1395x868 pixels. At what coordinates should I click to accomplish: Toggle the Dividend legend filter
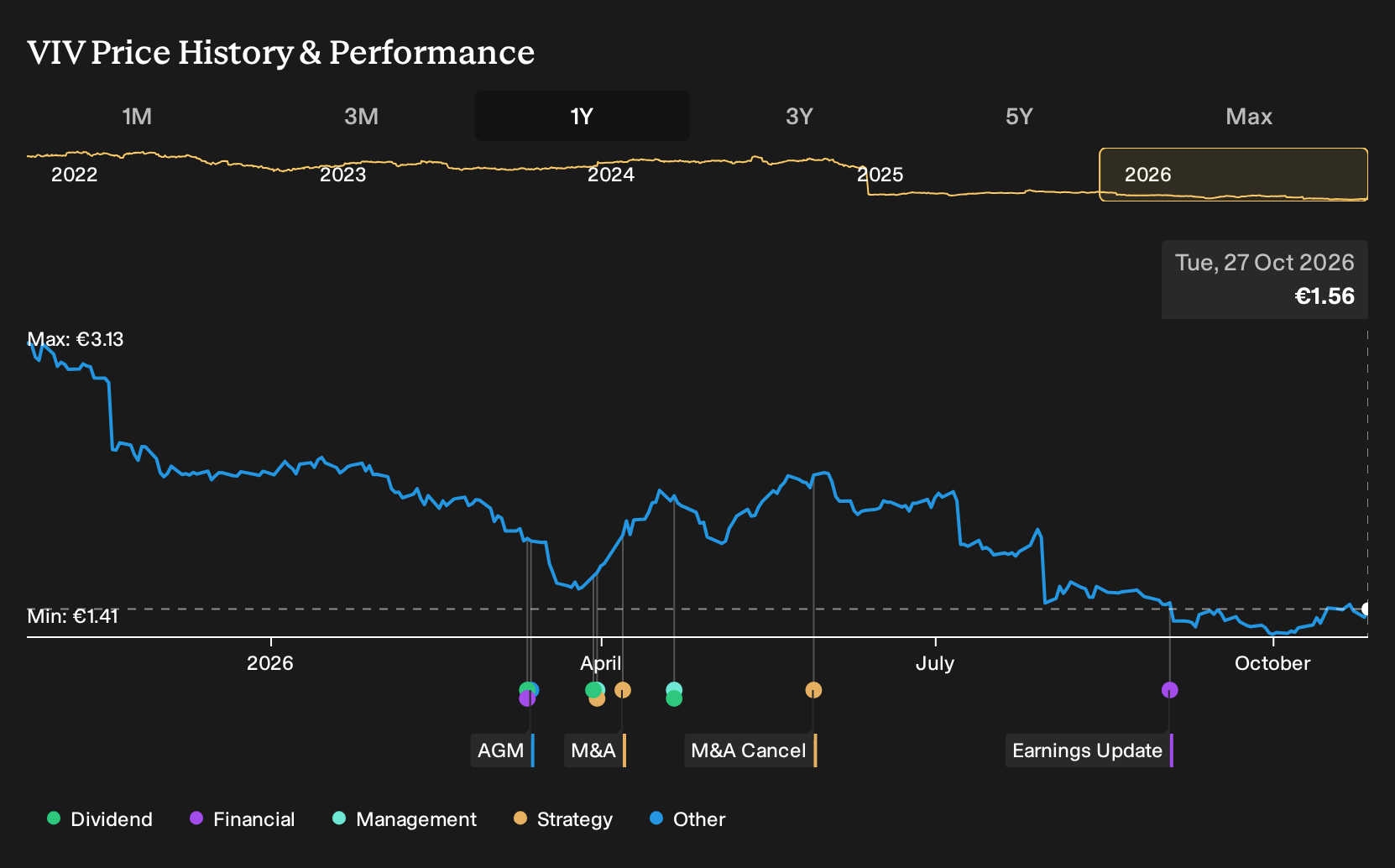coord(100,819)
